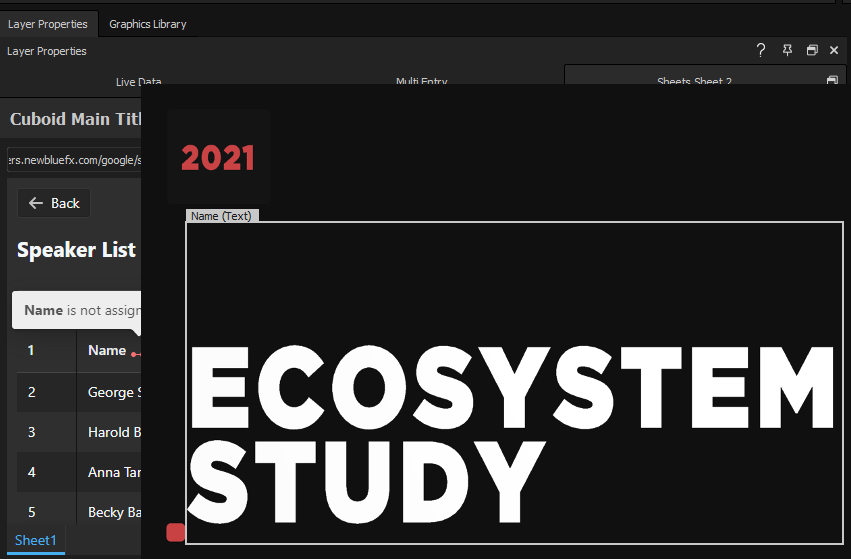The width and height of the screenshot is (851, 559).
Task: Click the red square handle at bottom
Action: (x=175, y=532)
